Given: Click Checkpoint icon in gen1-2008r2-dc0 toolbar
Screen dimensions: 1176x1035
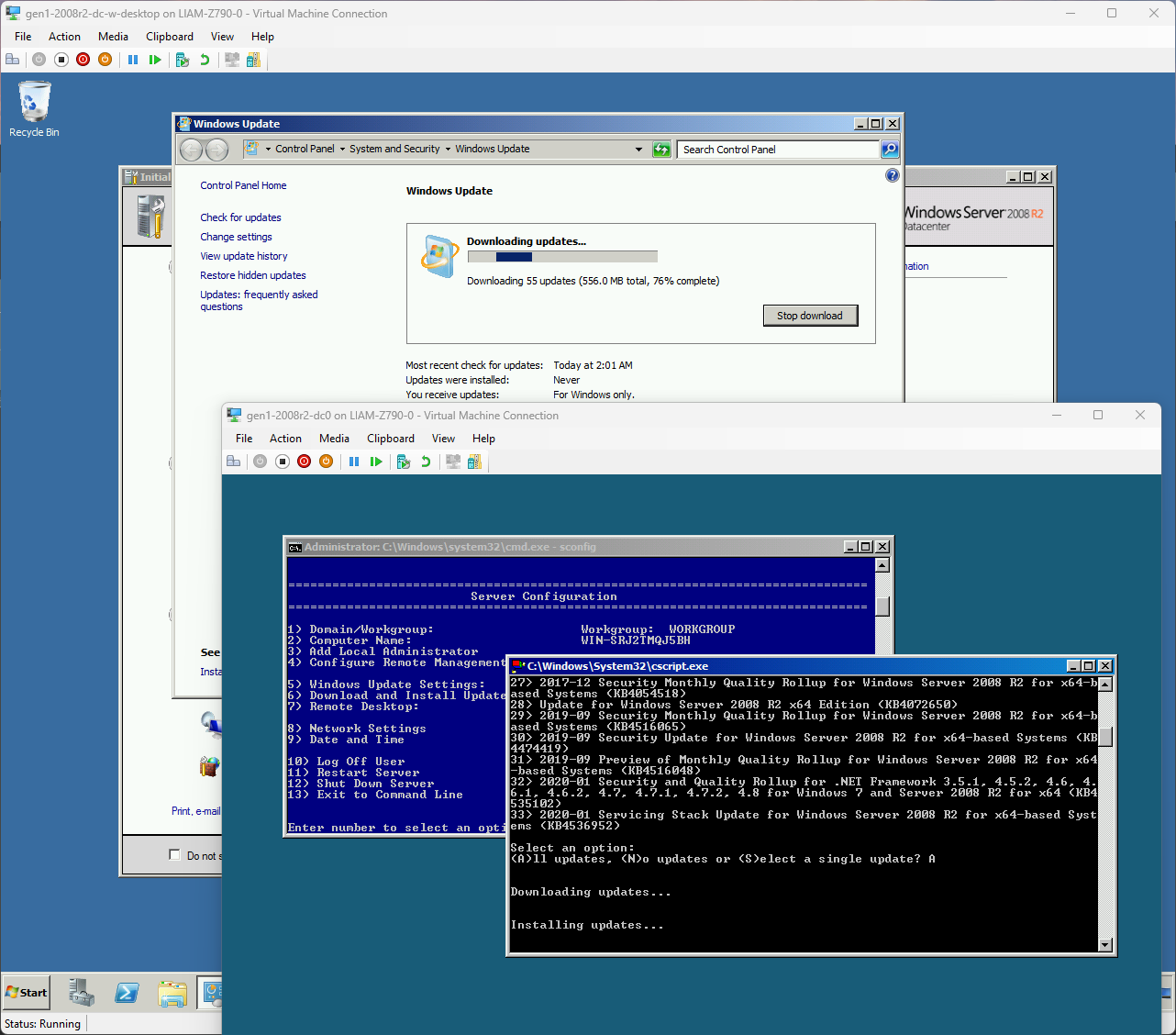Looking at the screenshot, I should tap(404, 462).
